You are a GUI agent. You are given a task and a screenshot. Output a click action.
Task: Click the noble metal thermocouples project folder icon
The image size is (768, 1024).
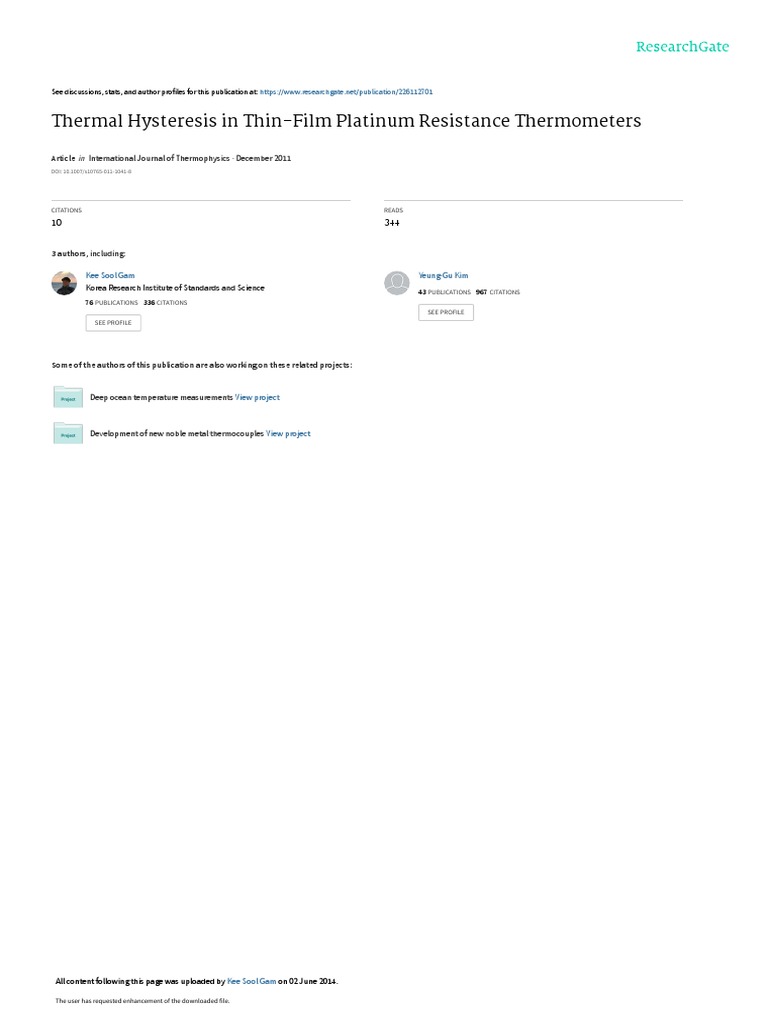[68, 433]
